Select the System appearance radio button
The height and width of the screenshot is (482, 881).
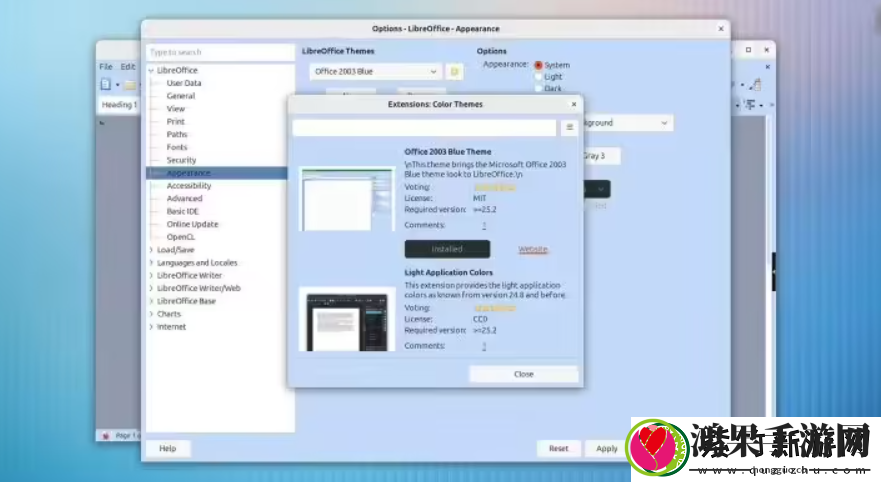click(x=538, y=65)
